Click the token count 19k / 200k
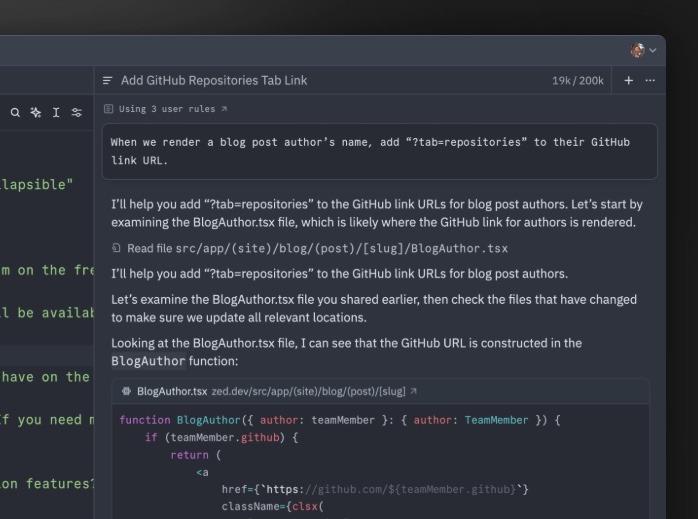698x519 pixels. 578,81
